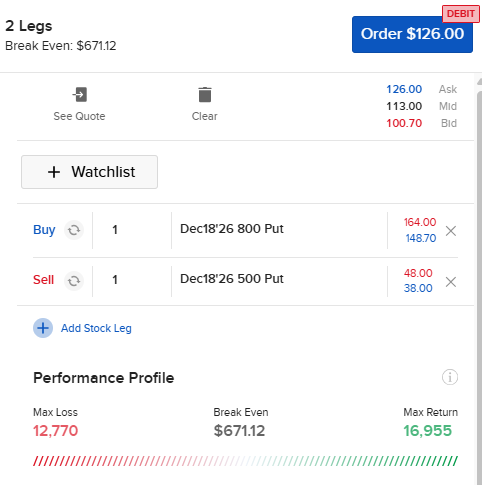This screenshot has height=485, width=482.
Task: Click the Performance Profile heading
Action: 104,378
